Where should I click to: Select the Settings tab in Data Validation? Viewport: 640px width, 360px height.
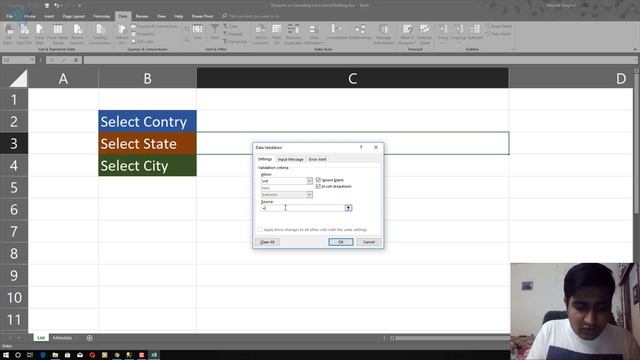tap(265, 159)
